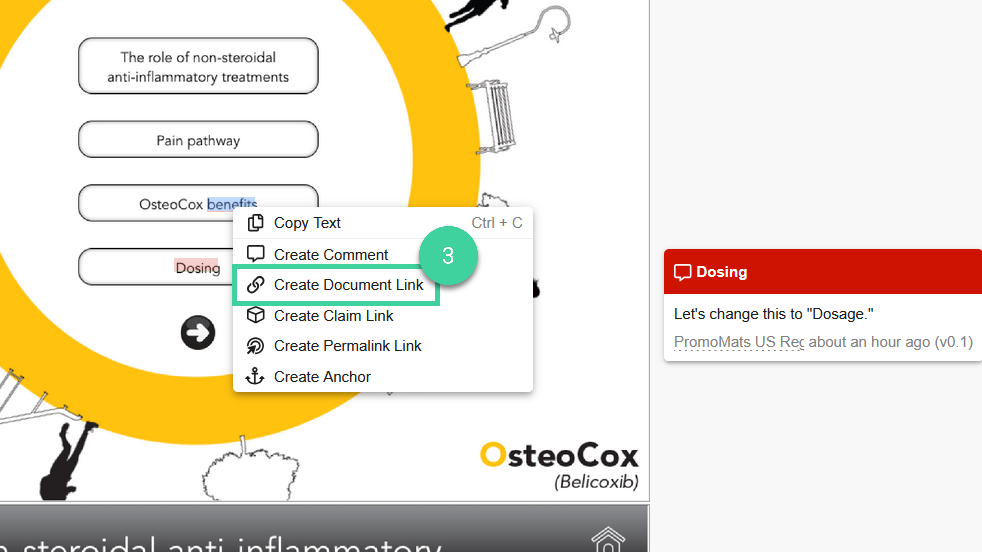Choose Create Comment menu entry
Viewport: 982px width, 552px height.
click(383, 254)
